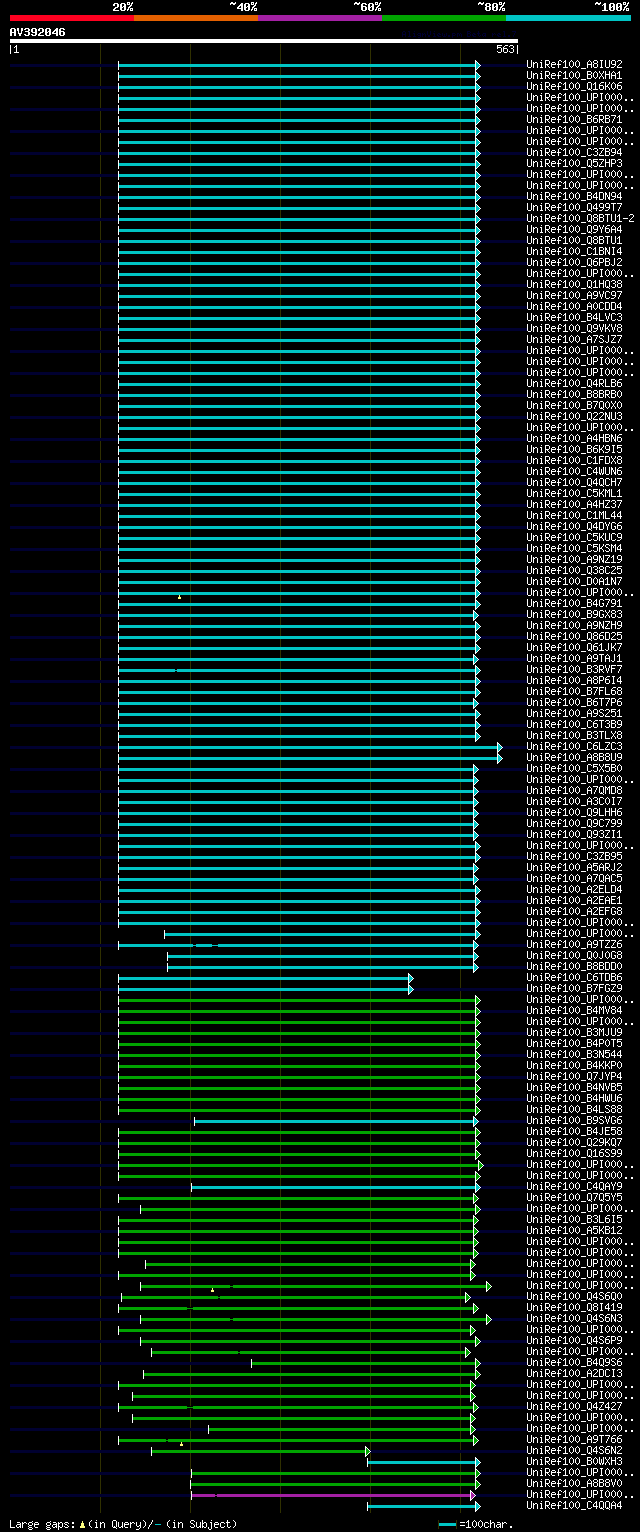Select hit label UniRef100_Q4QCH7

pos(574,482)
